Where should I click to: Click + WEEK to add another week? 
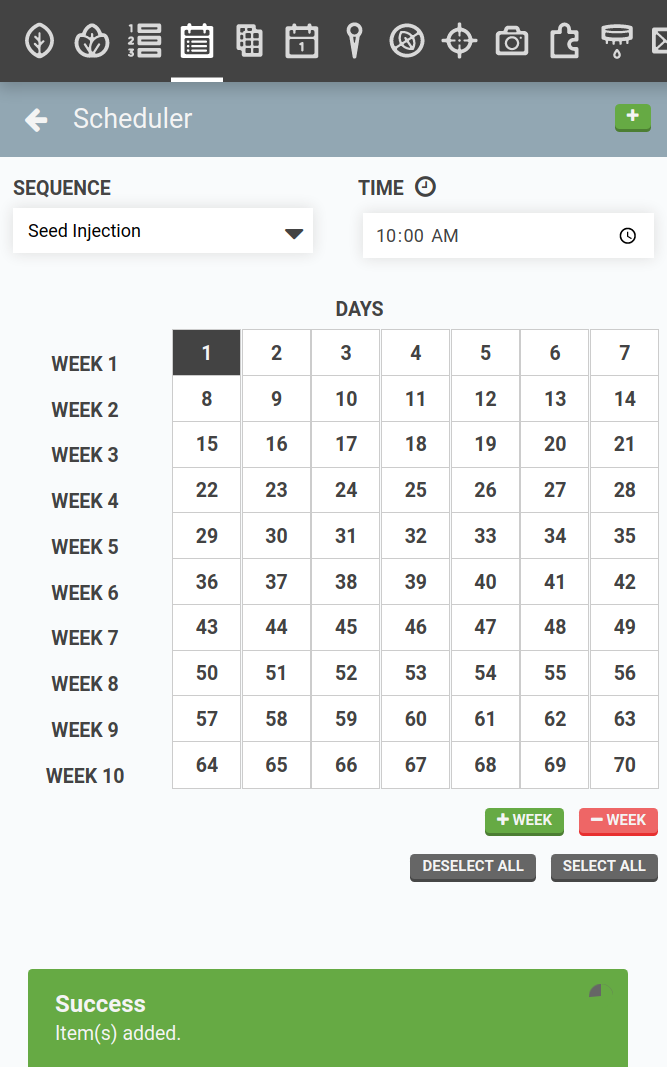tap(524, 820)
